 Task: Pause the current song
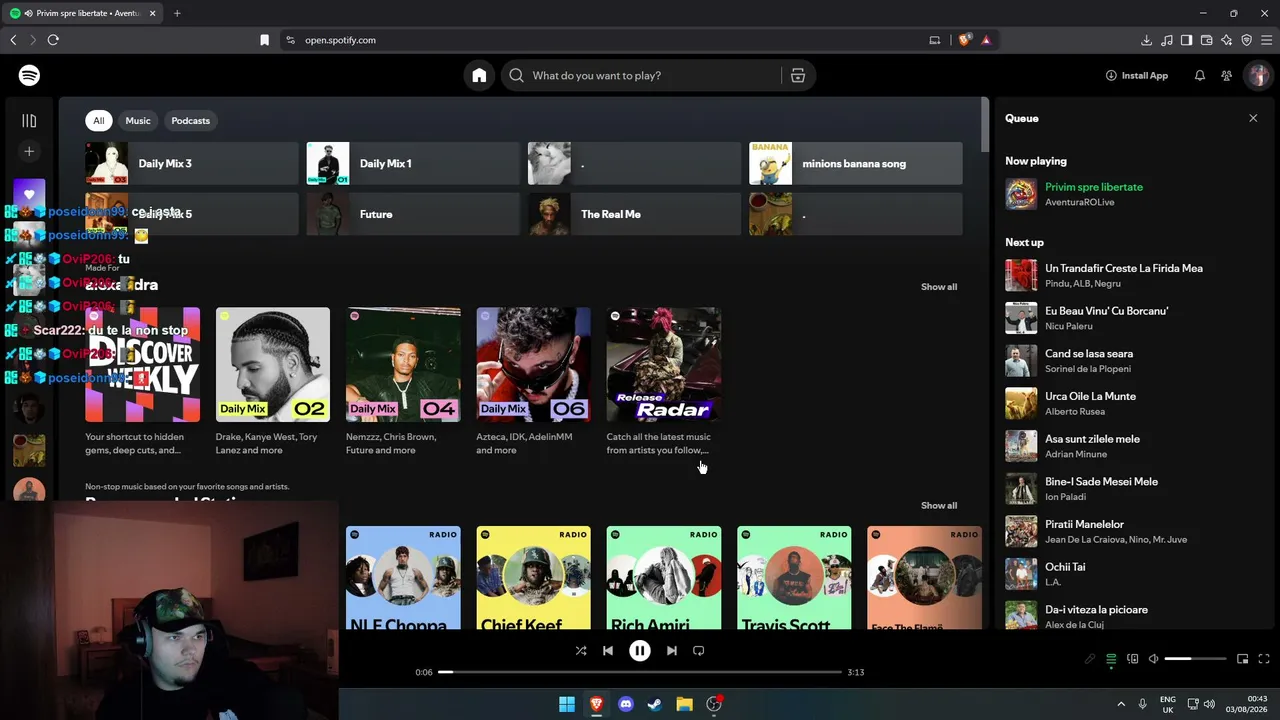pyautogui.click(x=640, y=651)
